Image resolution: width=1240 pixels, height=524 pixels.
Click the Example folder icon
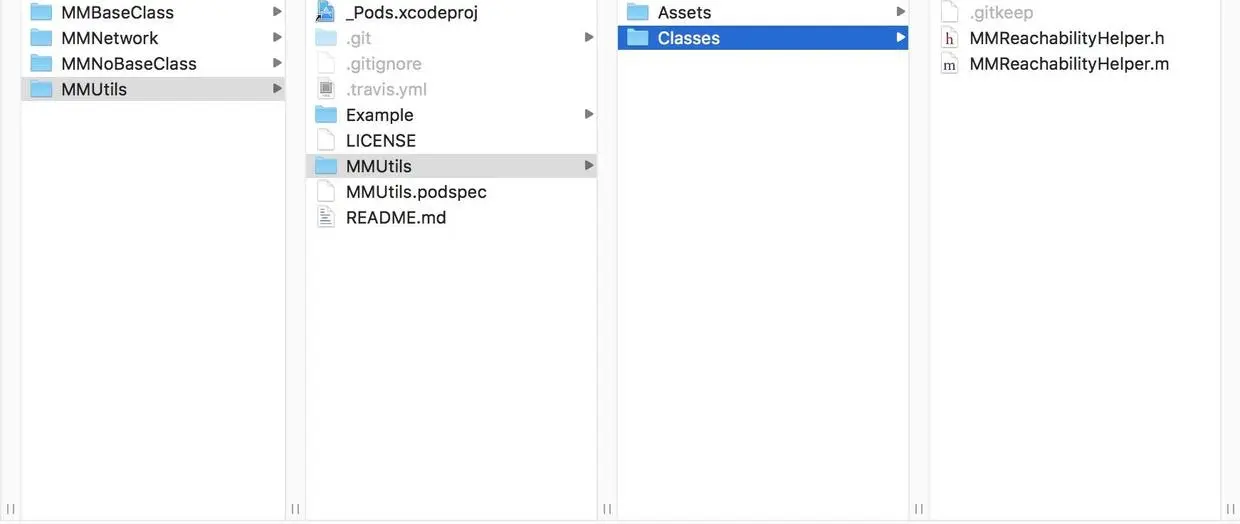(326, 115)
